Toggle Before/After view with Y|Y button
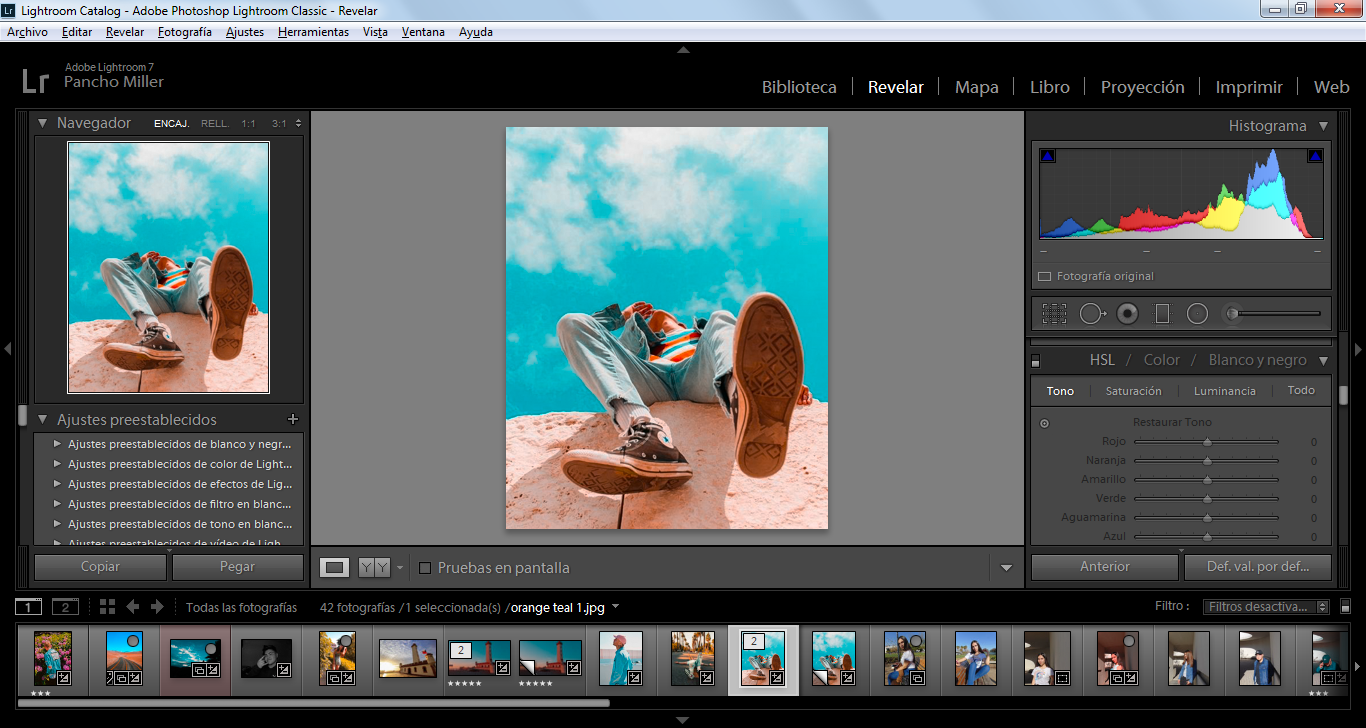The image size is (1366, 728). (x=374, y=568)
